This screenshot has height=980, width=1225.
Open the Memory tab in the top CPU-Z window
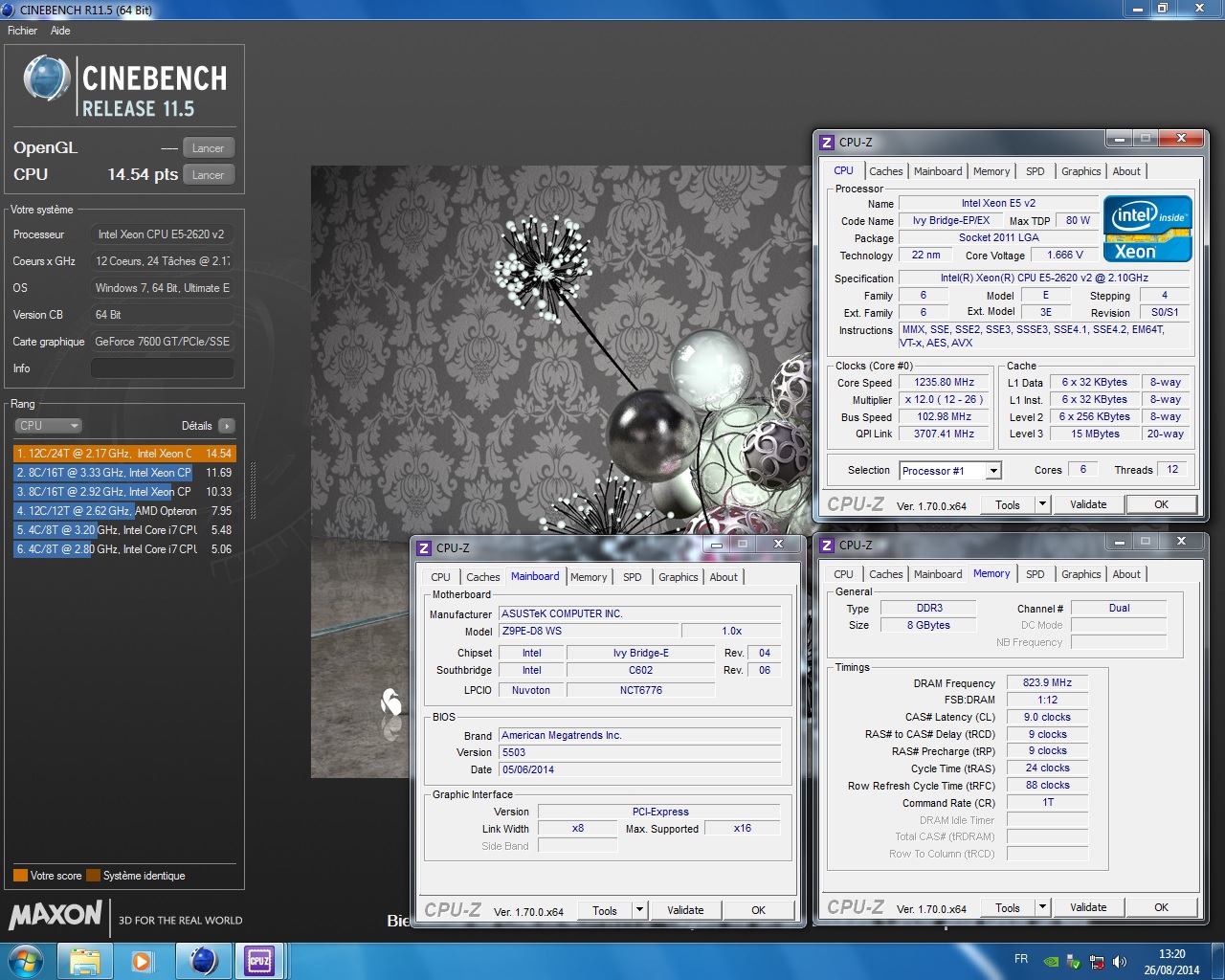(991, 171)
